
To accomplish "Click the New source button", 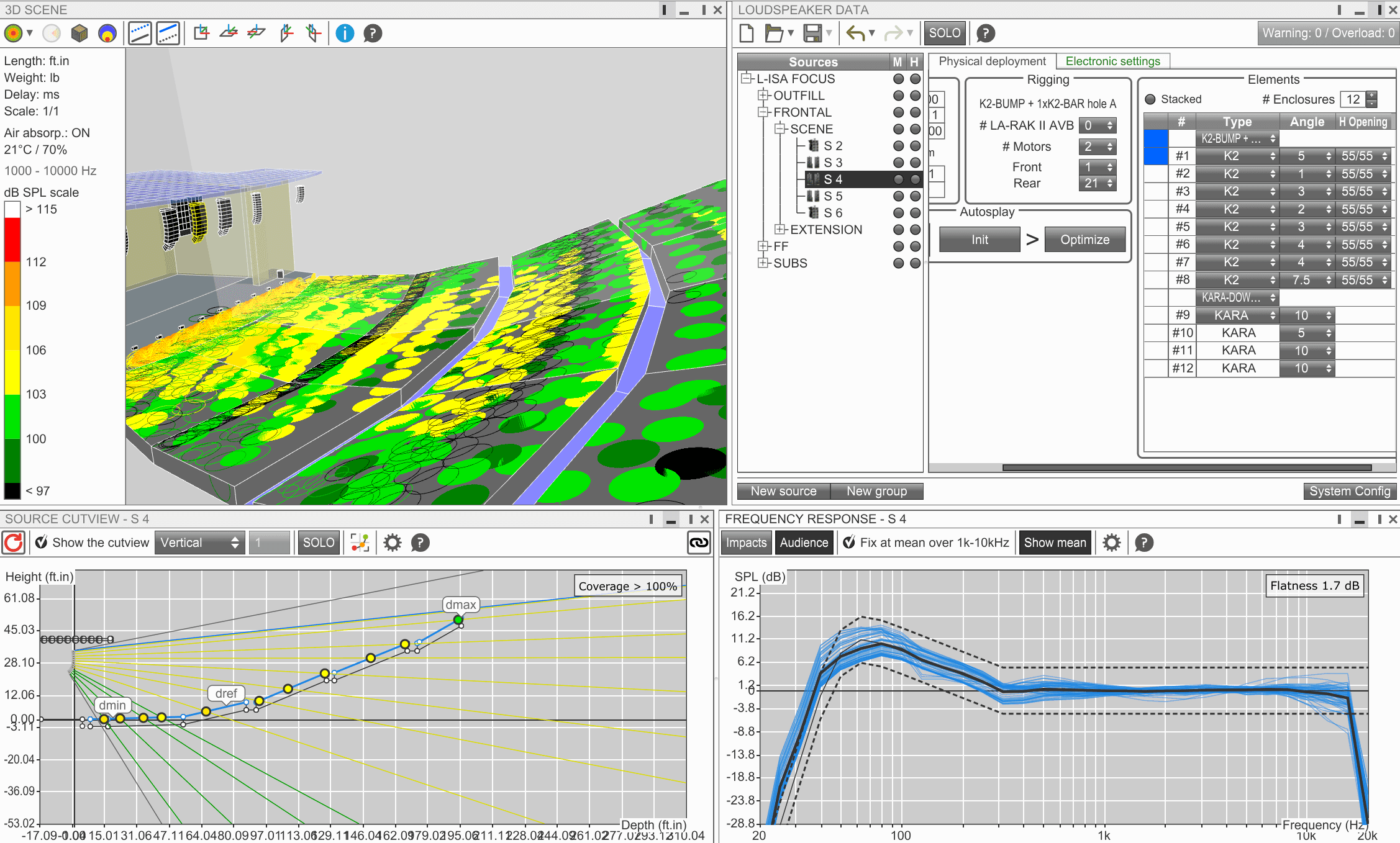I will [x=783, y=491].
